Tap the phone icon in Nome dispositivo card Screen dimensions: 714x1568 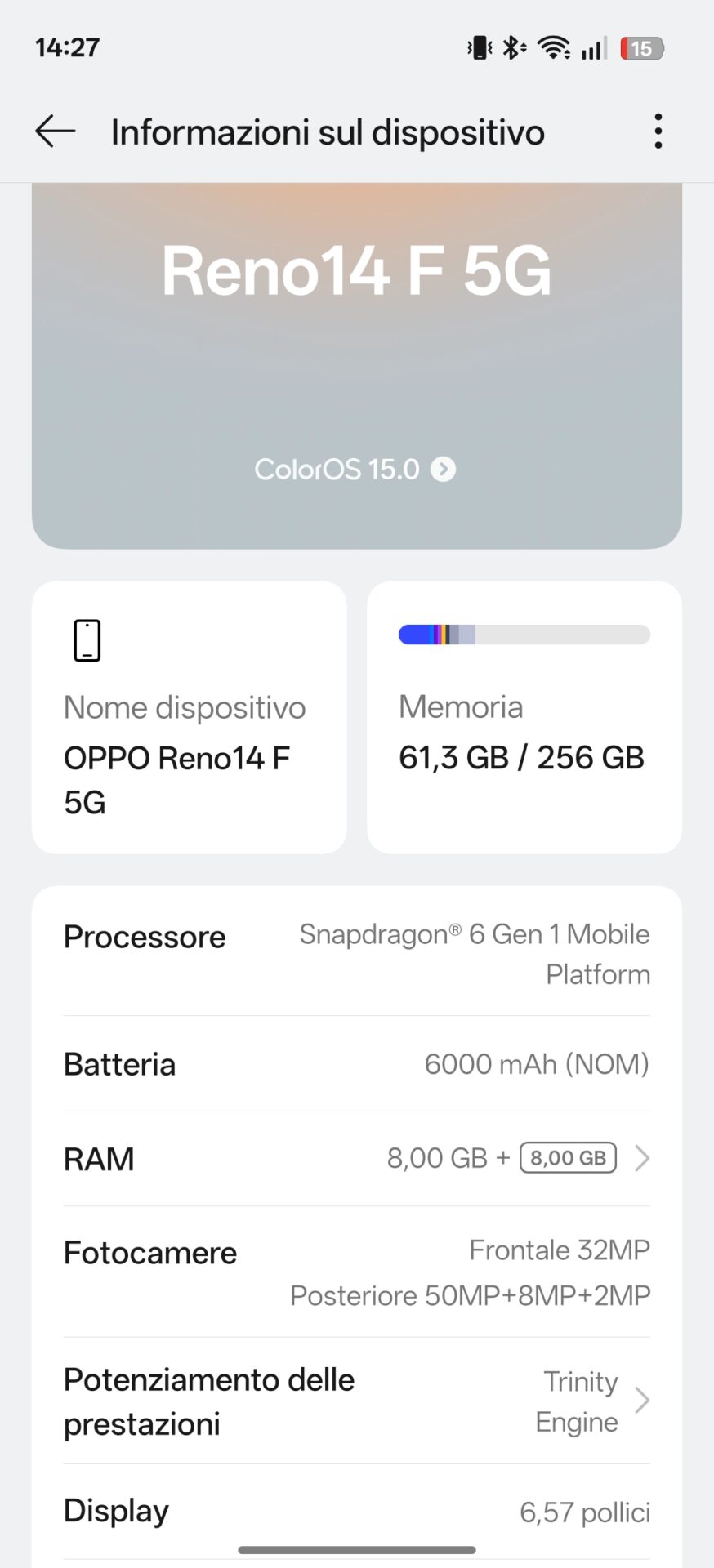click(x=87, y=640)
